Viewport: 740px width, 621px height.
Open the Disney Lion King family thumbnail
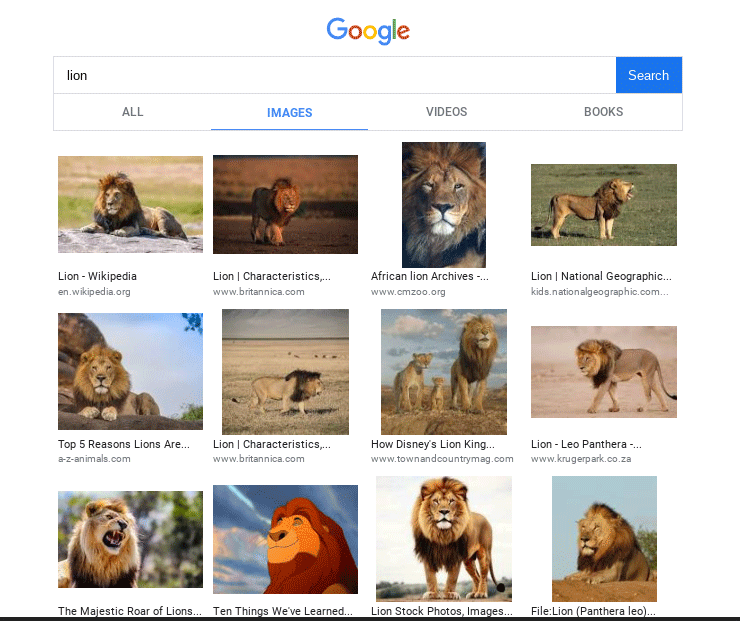tap(444, 372)
